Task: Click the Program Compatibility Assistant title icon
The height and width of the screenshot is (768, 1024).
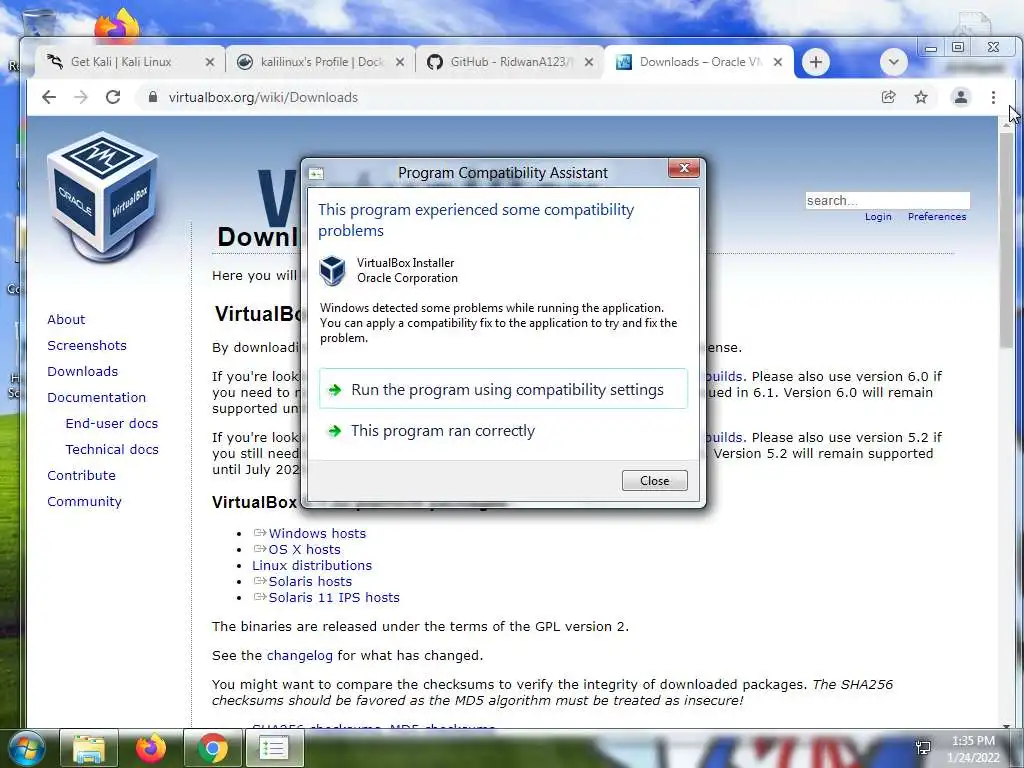Action: click(316, 173)
